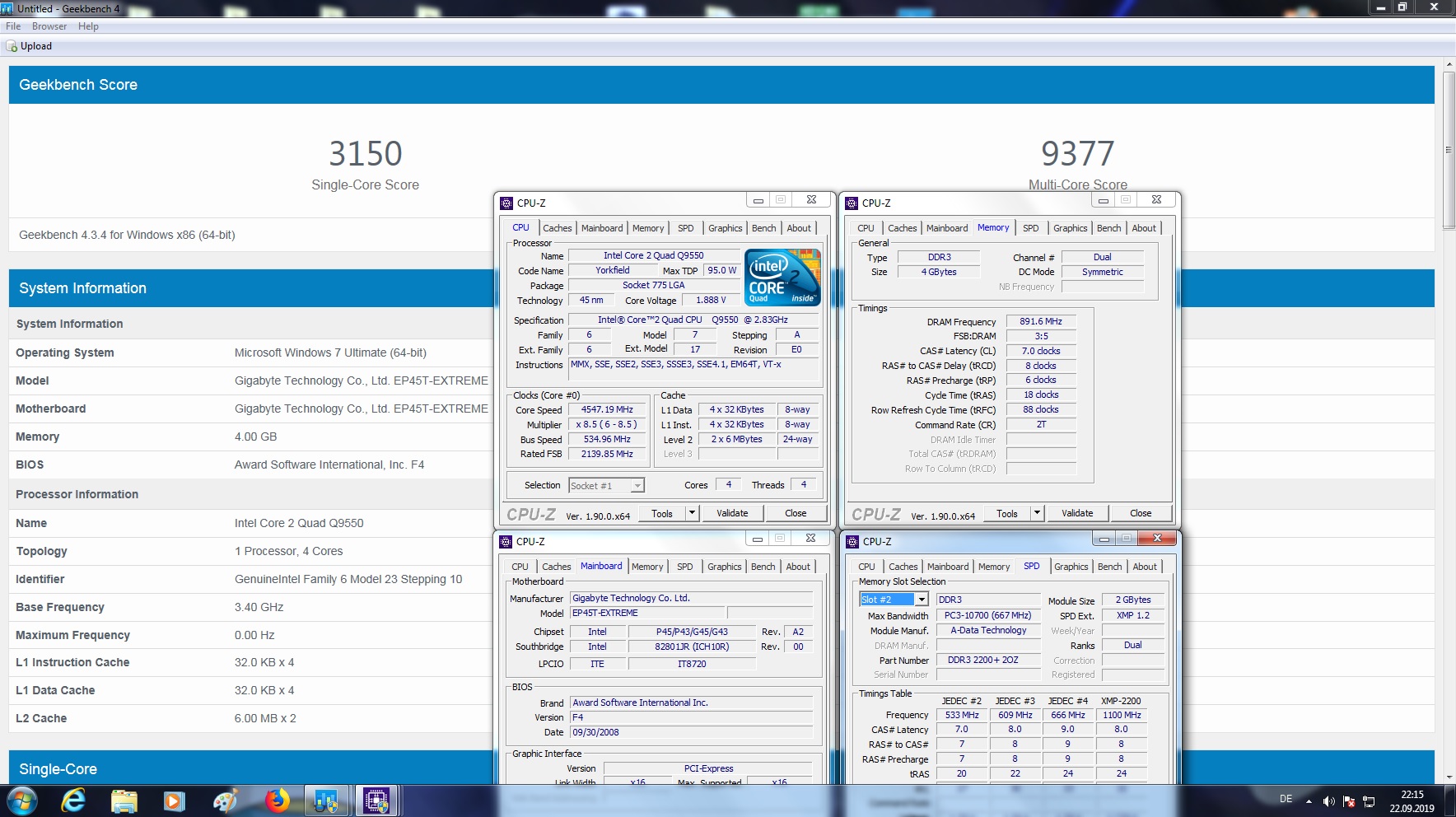Viewport: 1456px width, 817px height.
Task: Click the multi-core score 9377
Action: 1077,154
